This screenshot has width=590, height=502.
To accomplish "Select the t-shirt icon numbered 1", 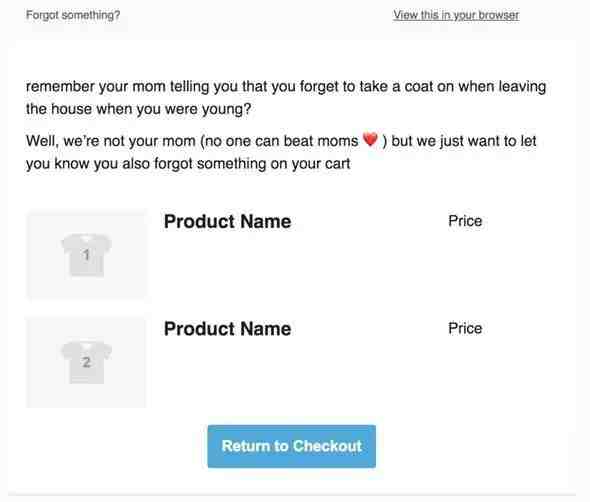I will pos(87,255).
